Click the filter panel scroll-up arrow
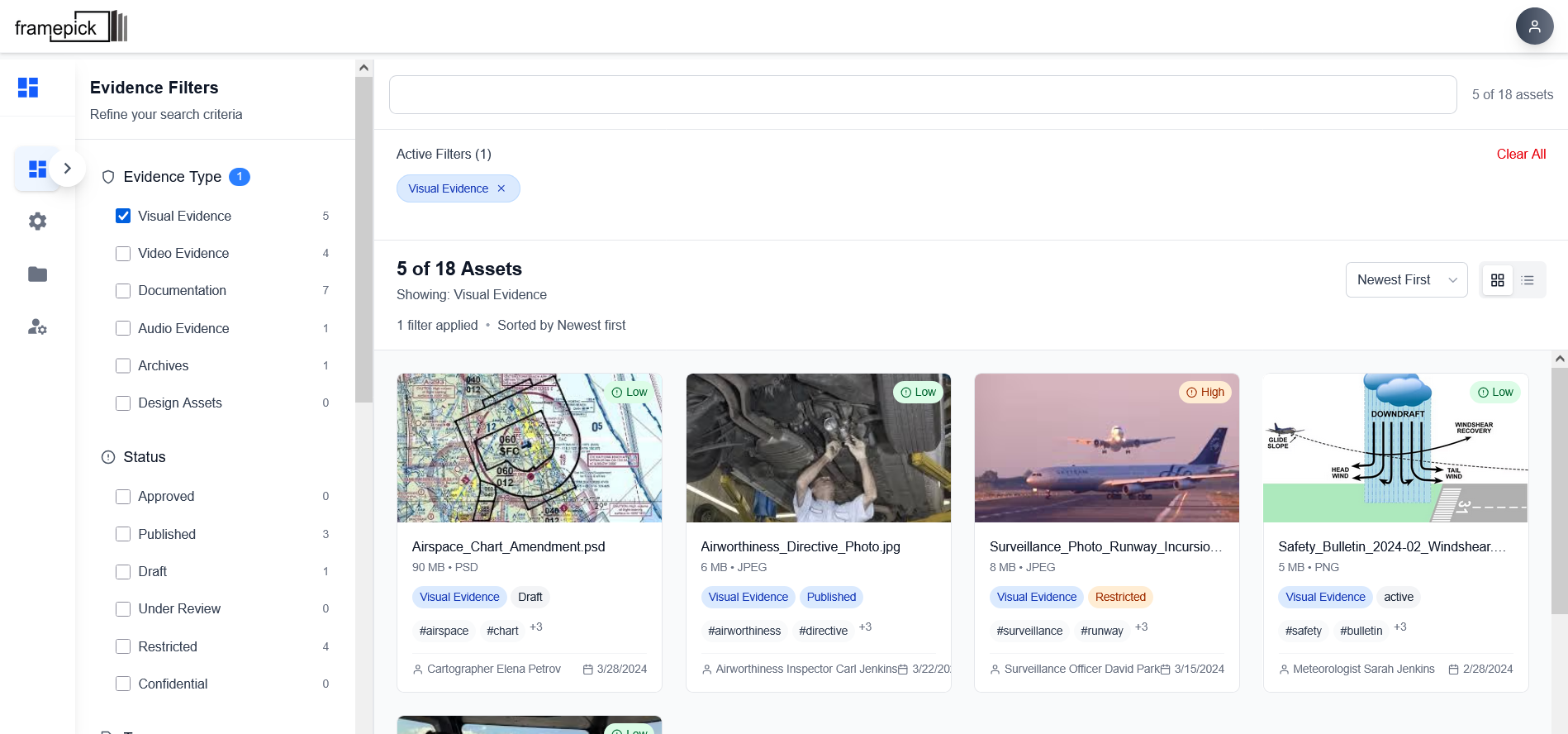Image resolution: width=1568 pixels, height=734 pixels. tap(363, 68)
